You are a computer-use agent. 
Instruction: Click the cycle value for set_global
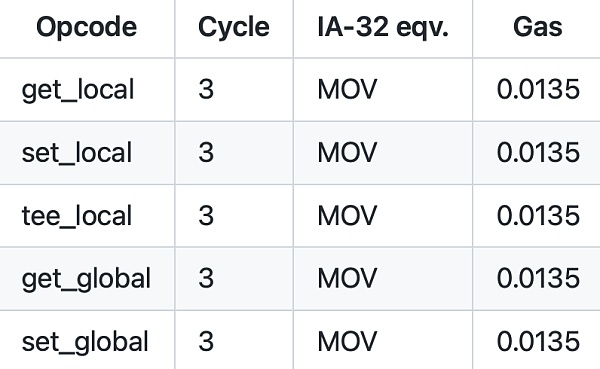pyautogui.click(x=206, y=341)
